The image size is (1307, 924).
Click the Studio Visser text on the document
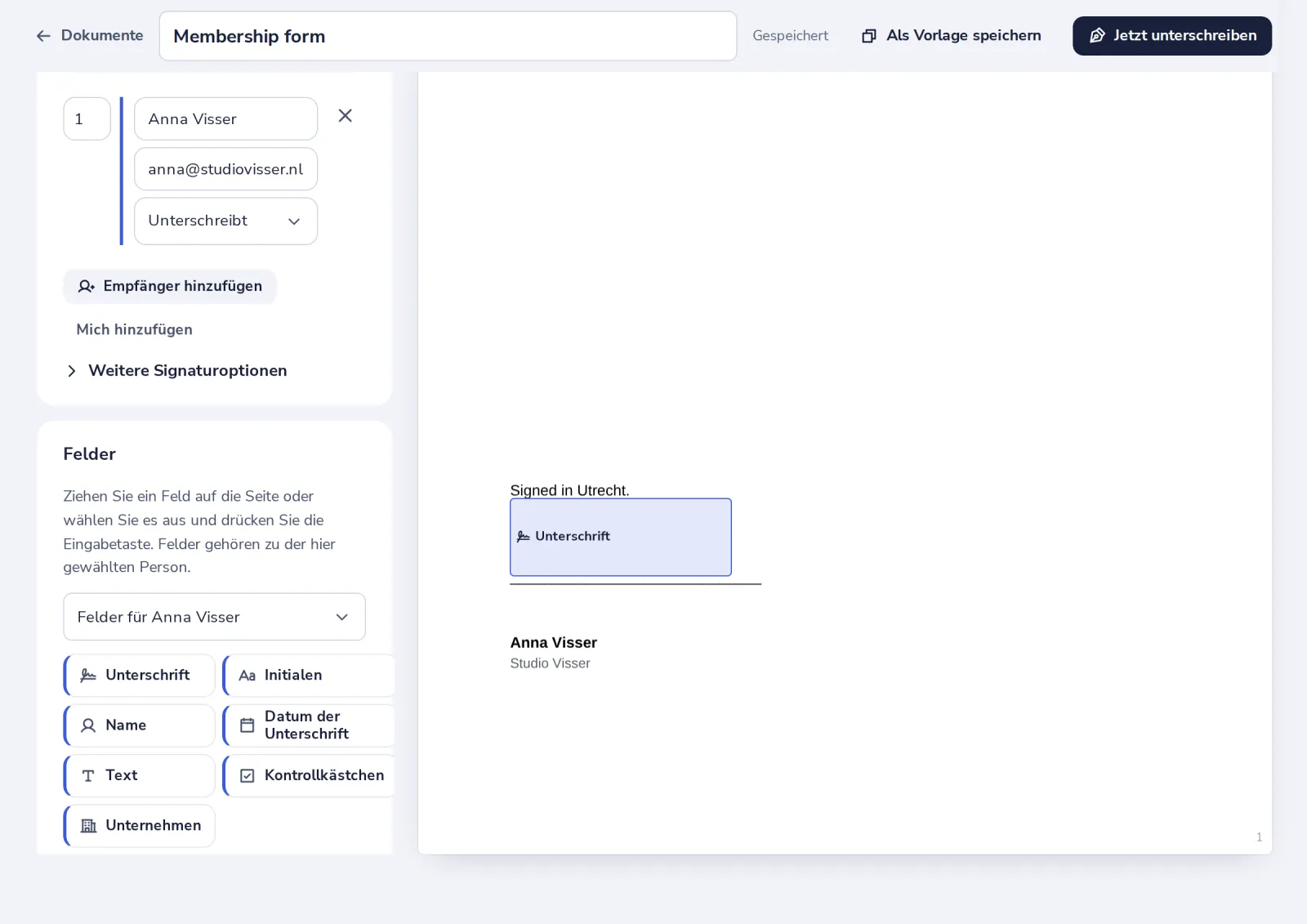coord(550,663)
